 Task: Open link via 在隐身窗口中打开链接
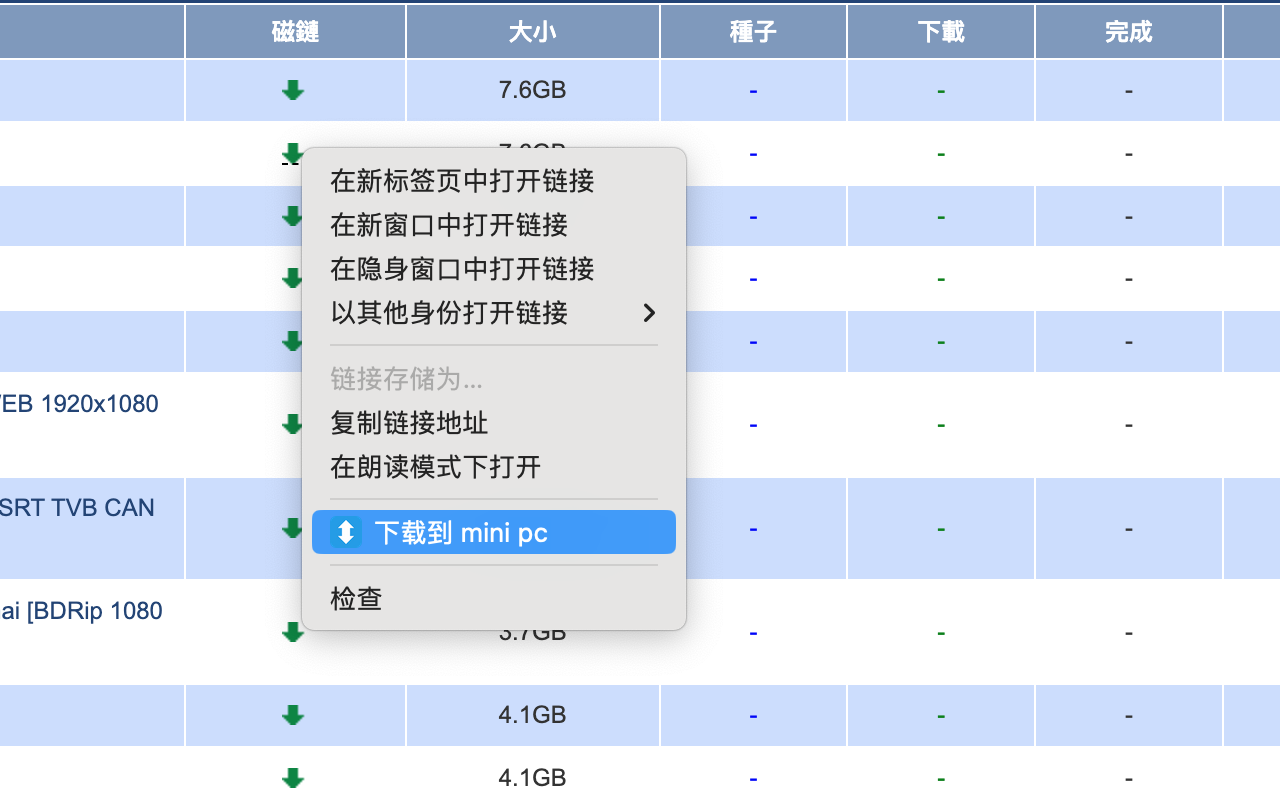pyautogui.click(x=494, y=269)
